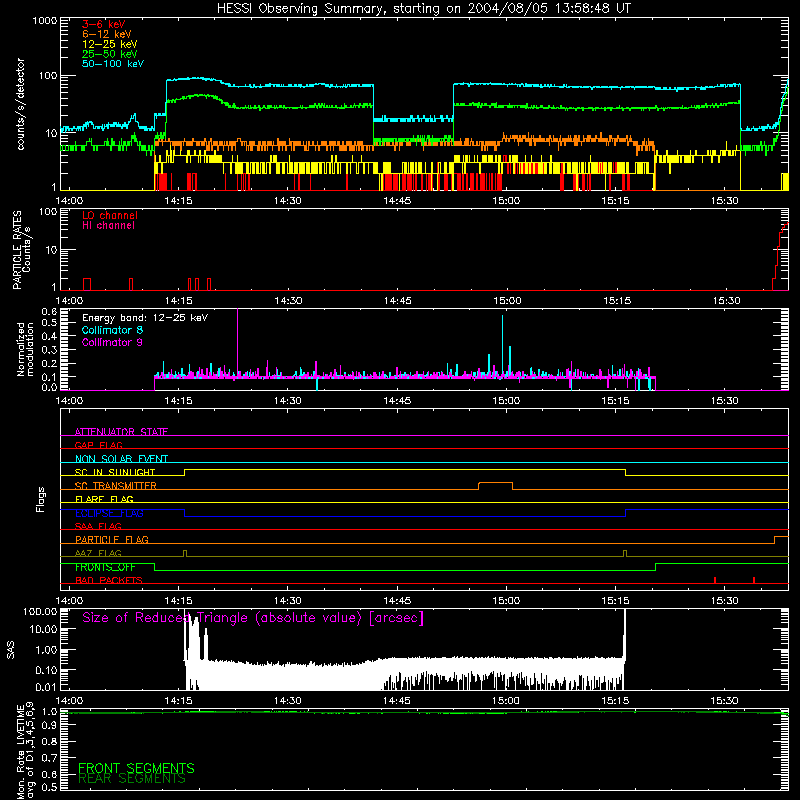
Task: Click the second BAD PACKETS tick after 15:30
Action: [754, 580]
